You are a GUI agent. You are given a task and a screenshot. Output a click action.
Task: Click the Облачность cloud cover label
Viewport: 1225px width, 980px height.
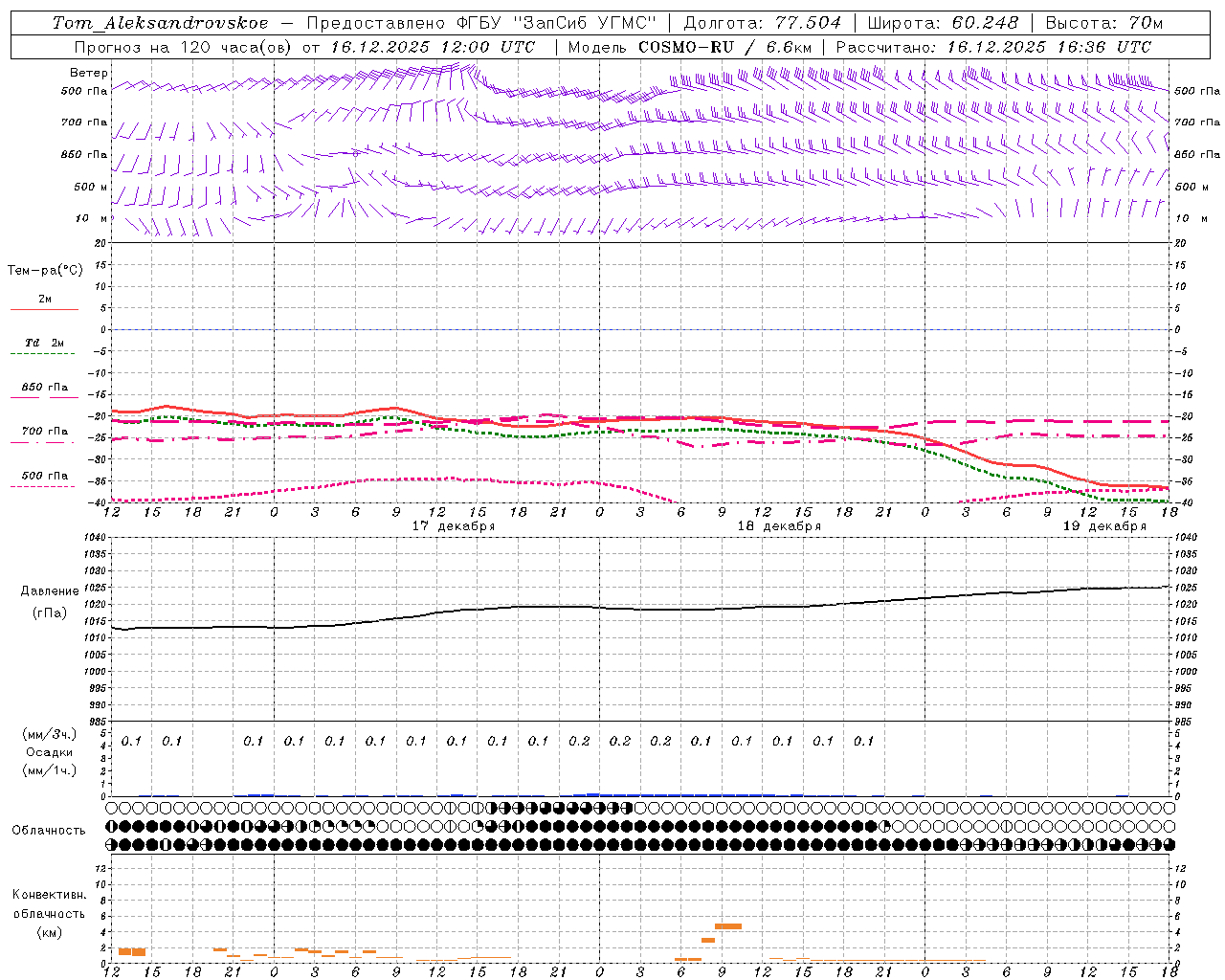[49, 831]
